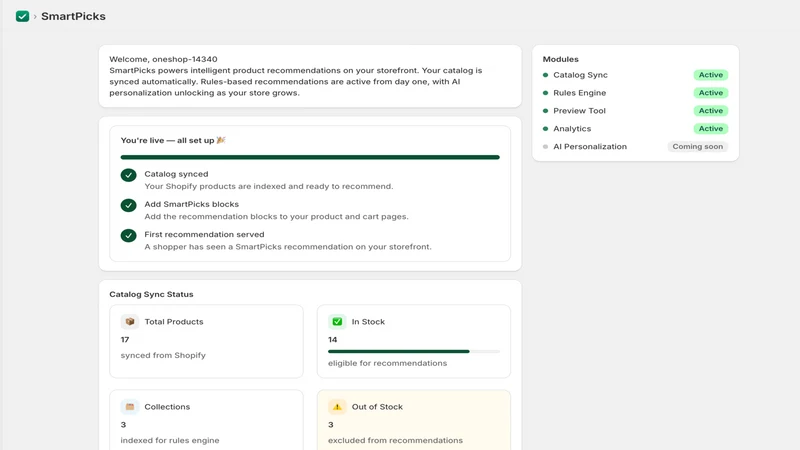Click the In Stock card label

click(x=368, y=322)
